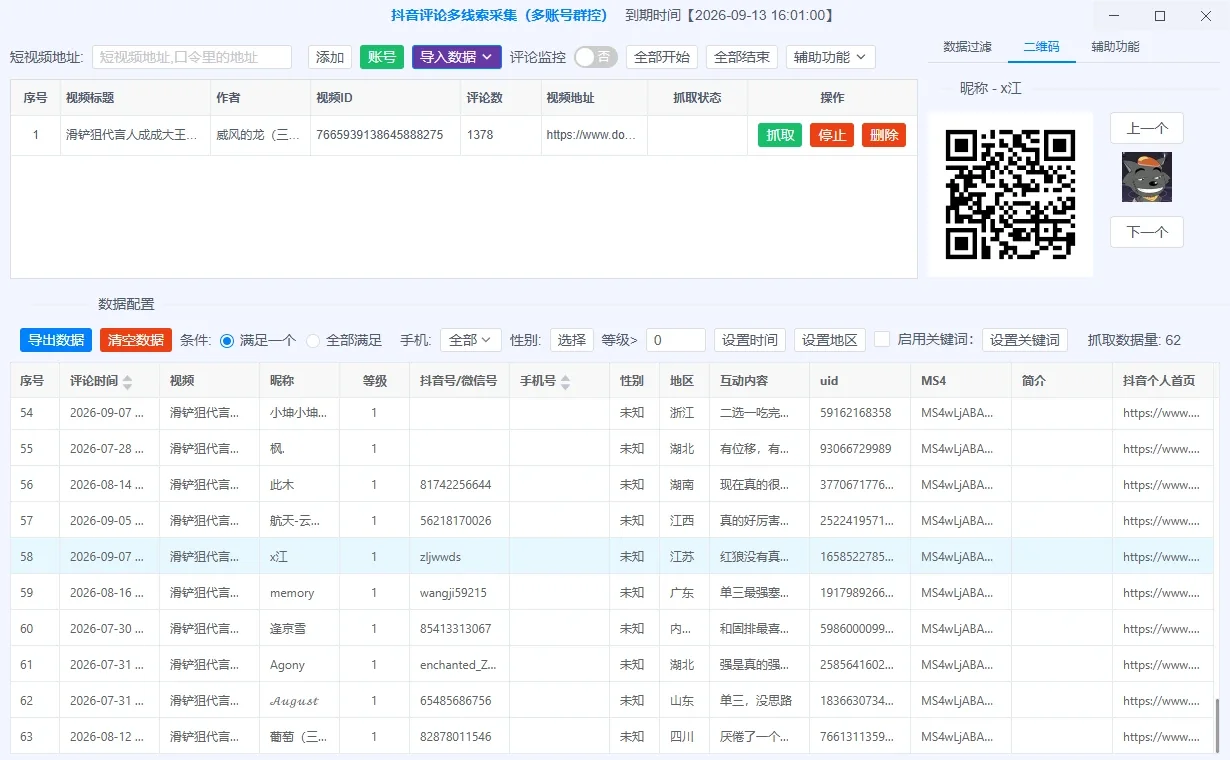Screen dimensions: 1230x760
Task: Click the enchanted_Z... account cell
Action: coord(459,665)
